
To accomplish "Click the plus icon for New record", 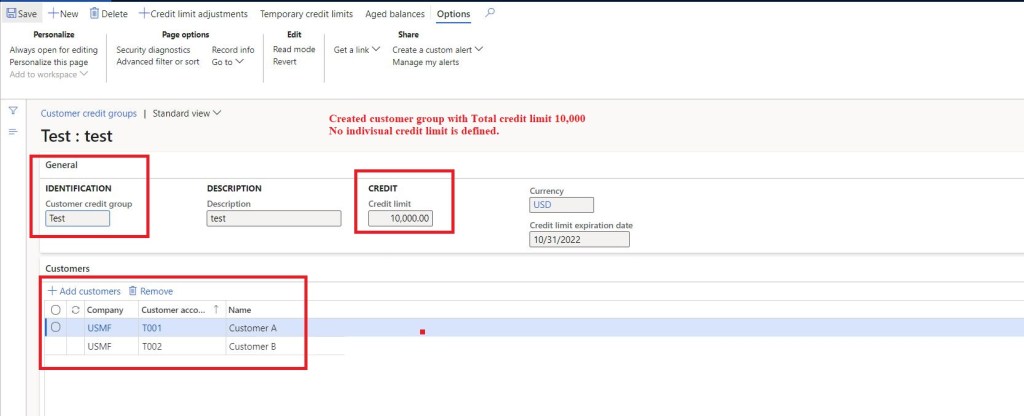I will tap(53, 14).
